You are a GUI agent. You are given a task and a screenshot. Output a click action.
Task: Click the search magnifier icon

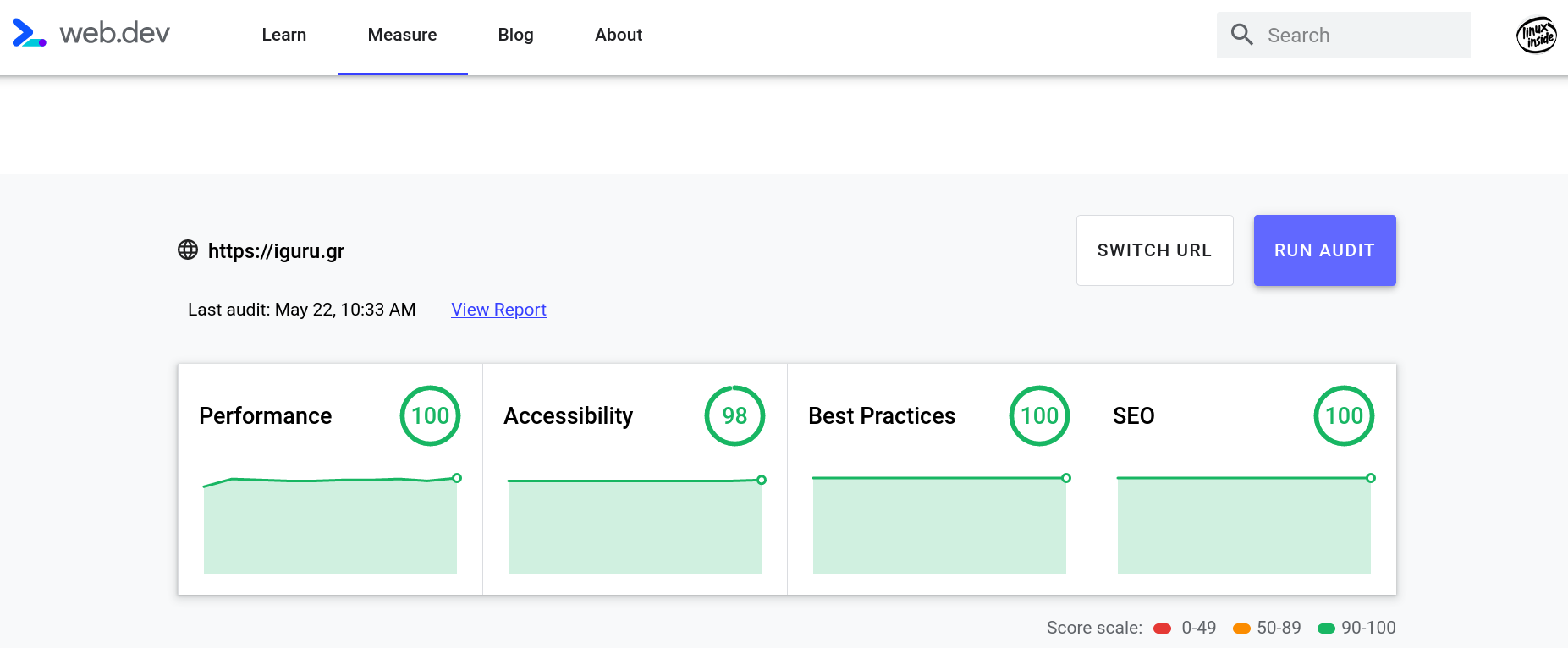click(x=1241, y=35)
